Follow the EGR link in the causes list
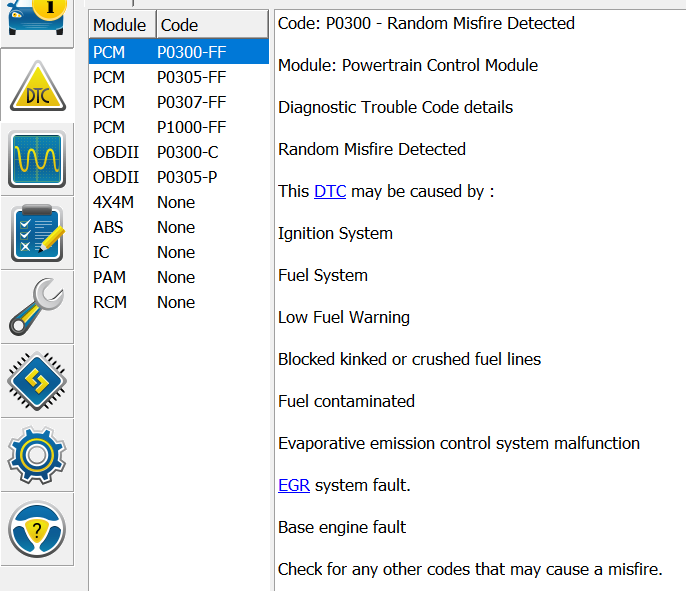This screenshot has width=686, height=591. (294, 485)
